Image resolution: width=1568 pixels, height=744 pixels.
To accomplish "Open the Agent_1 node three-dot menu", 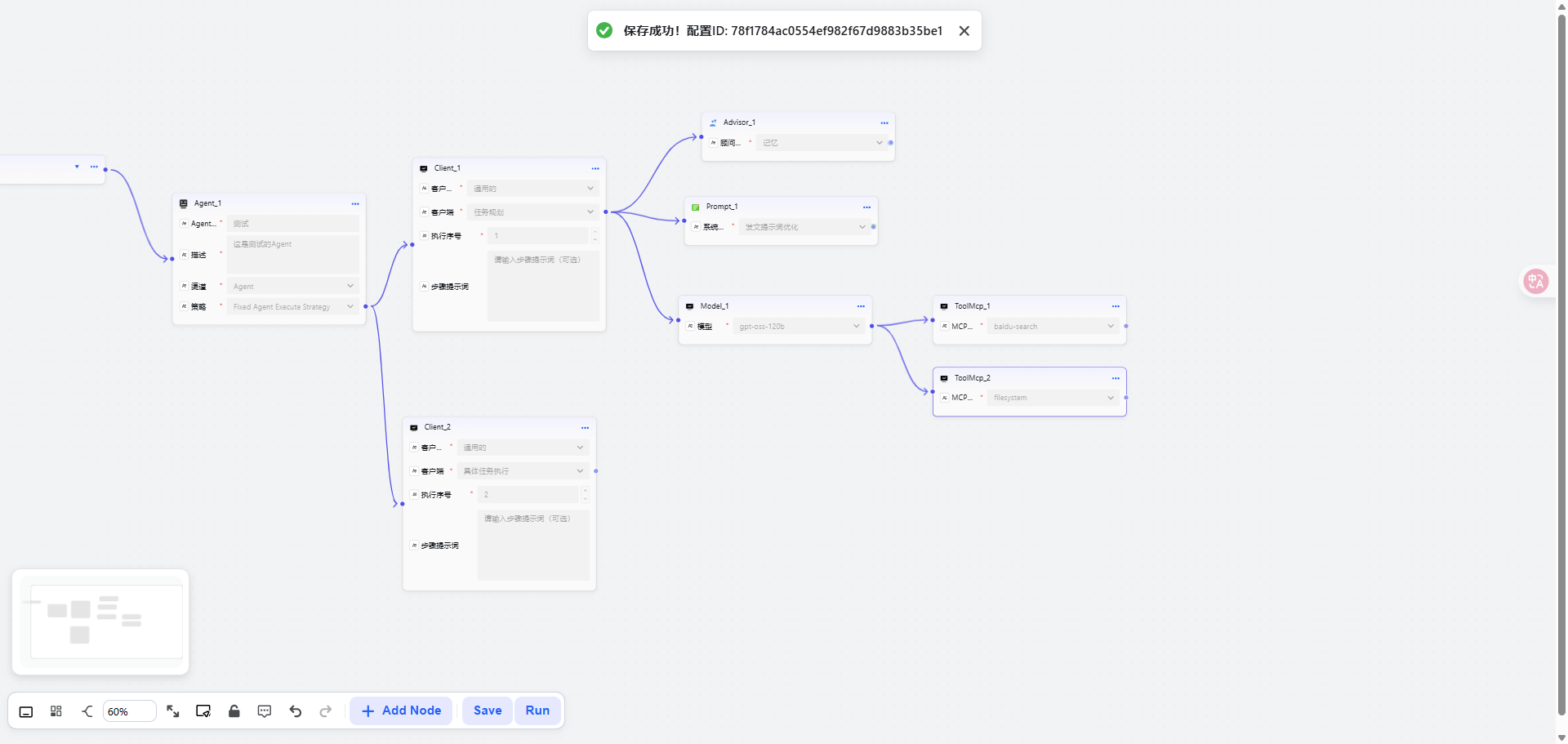I will pyautogui.click(x=355, y=203).
